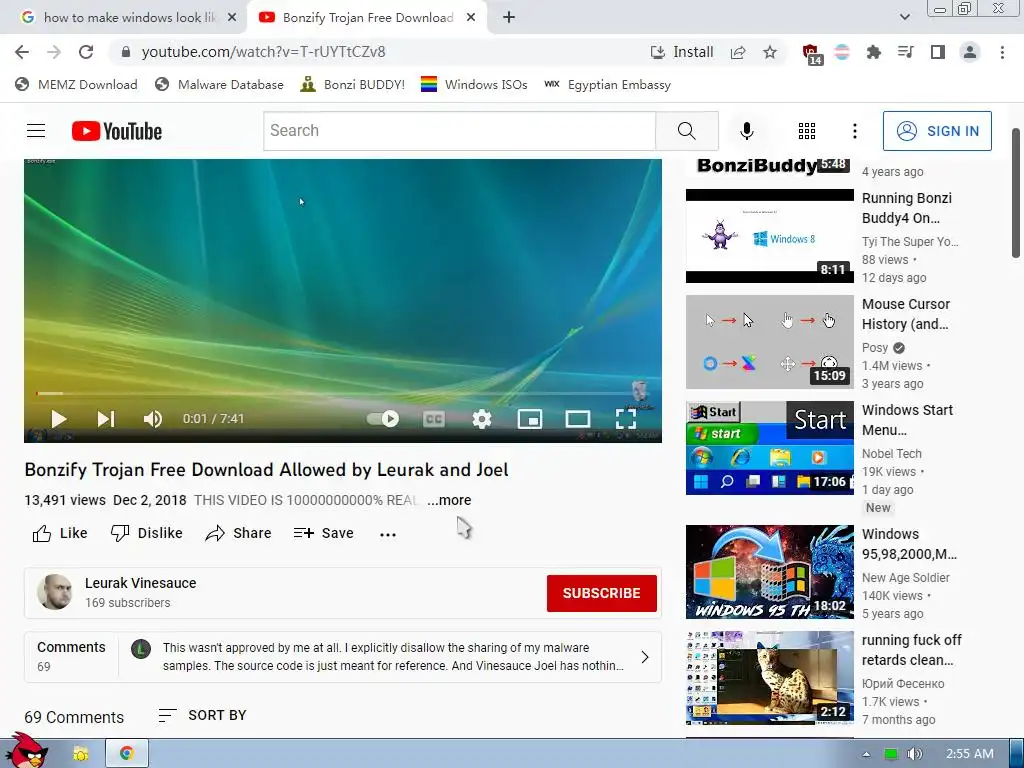Click the Sign In button
The height and width of the screenshot is (768, 1024).
click(x=937, y=131)
